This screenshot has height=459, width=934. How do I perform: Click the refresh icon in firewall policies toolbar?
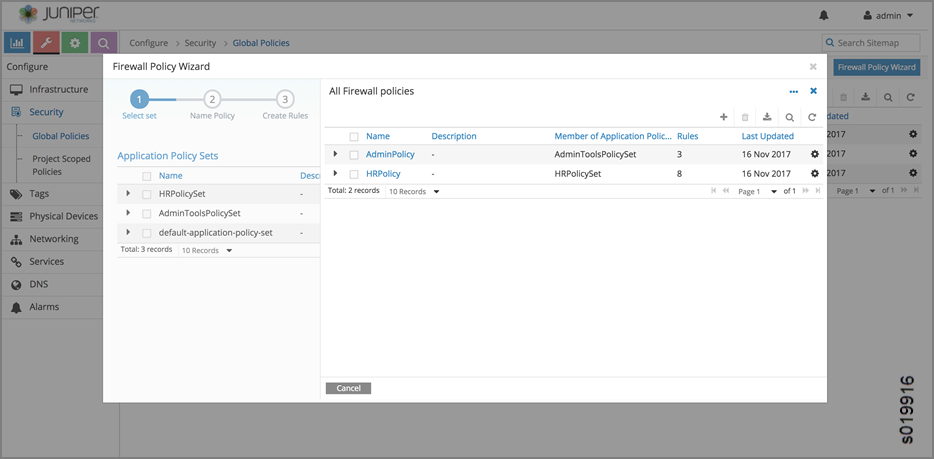tap(812, 117)
